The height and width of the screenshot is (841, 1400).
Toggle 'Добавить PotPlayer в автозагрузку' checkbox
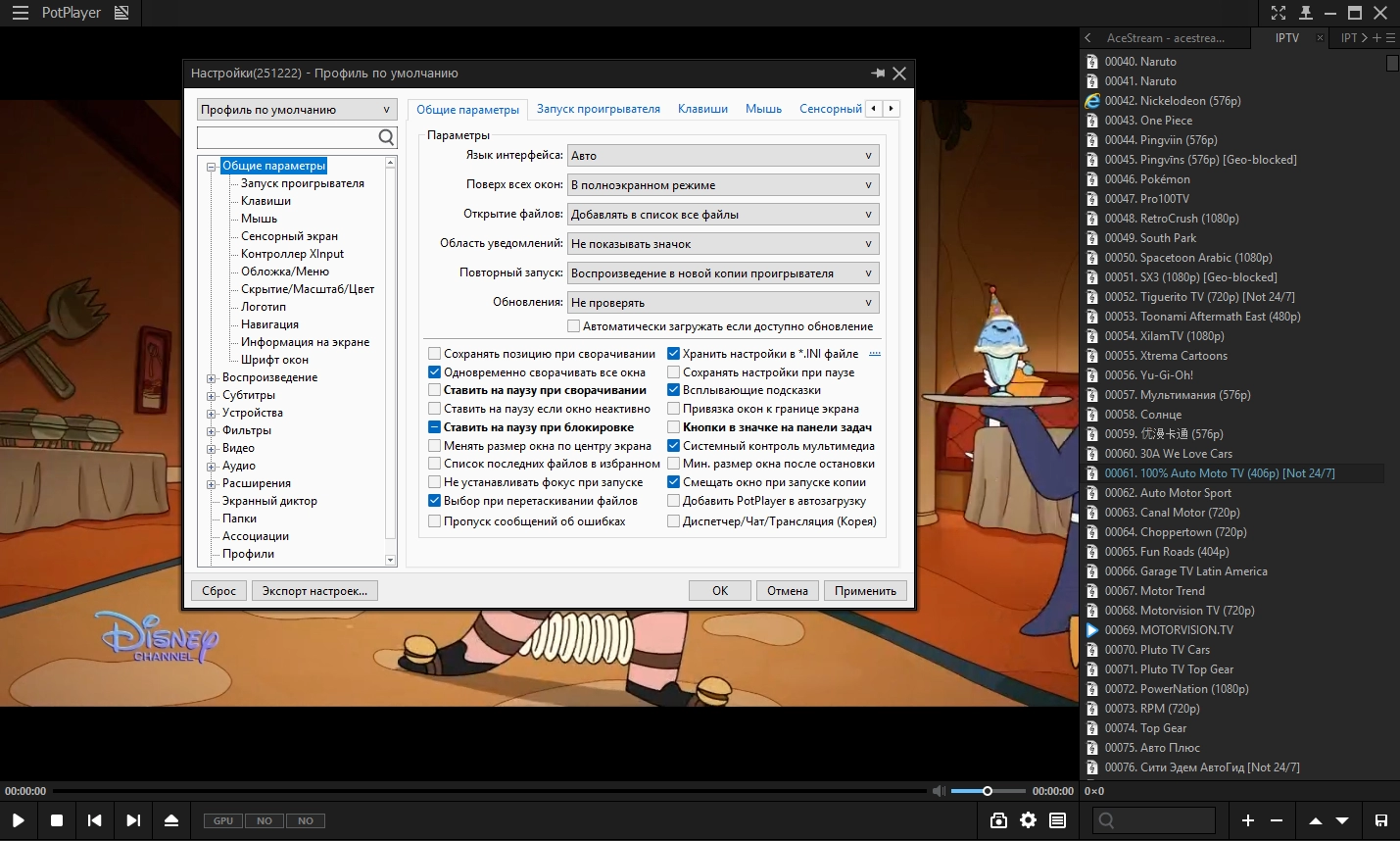[x=674, y=501]
